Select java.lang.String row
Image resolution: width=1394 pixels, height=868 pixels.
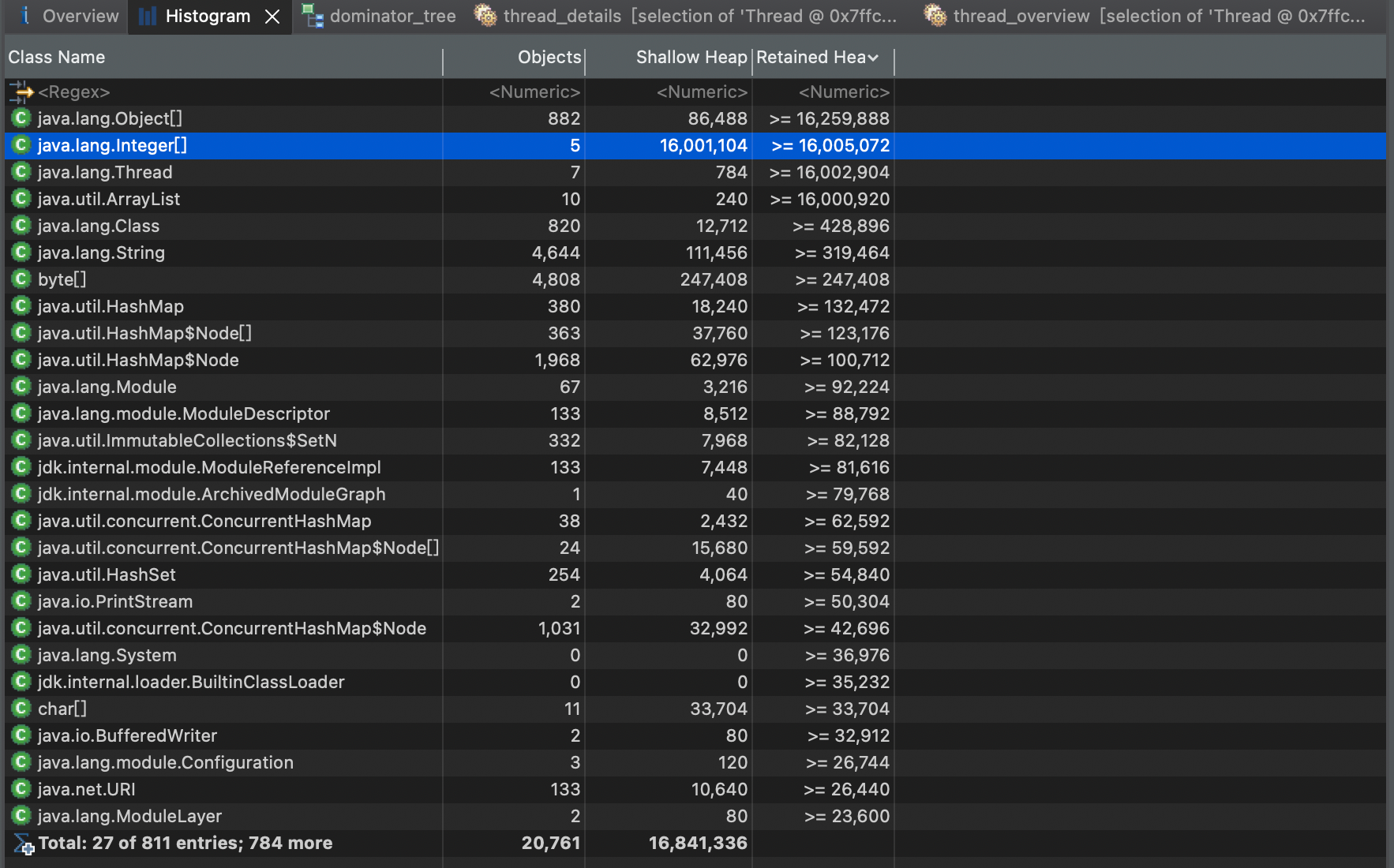tap(695, 253)
